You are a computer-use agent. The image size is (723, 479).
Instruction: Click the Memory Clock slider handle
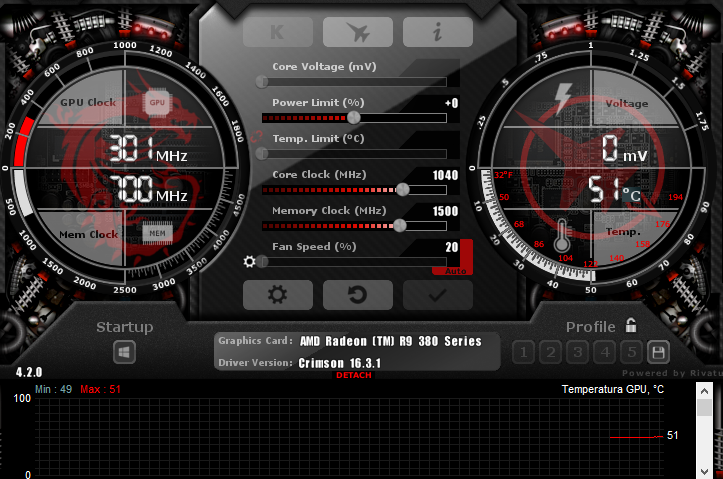[400, 225]
